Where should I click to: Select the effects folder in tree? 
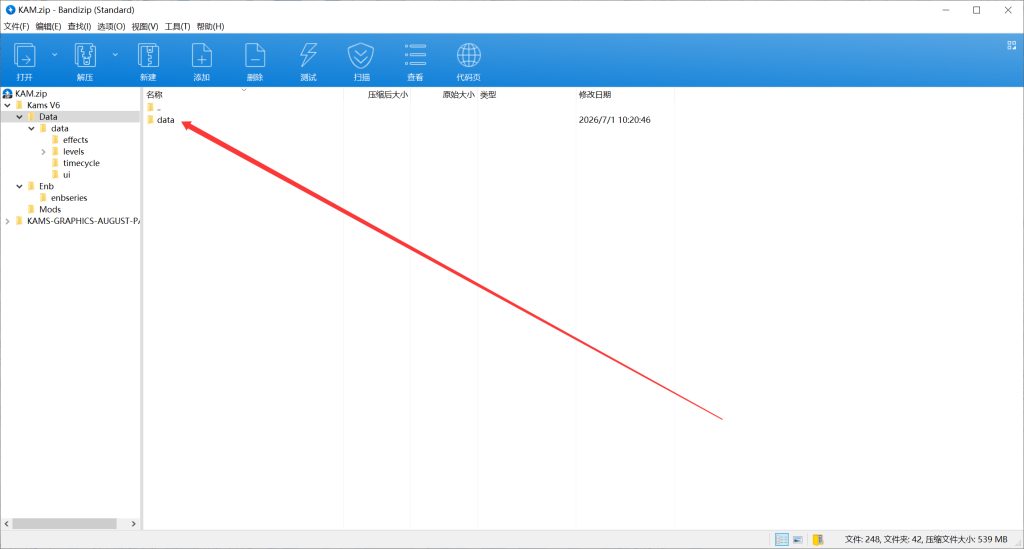tap(75, 140)
